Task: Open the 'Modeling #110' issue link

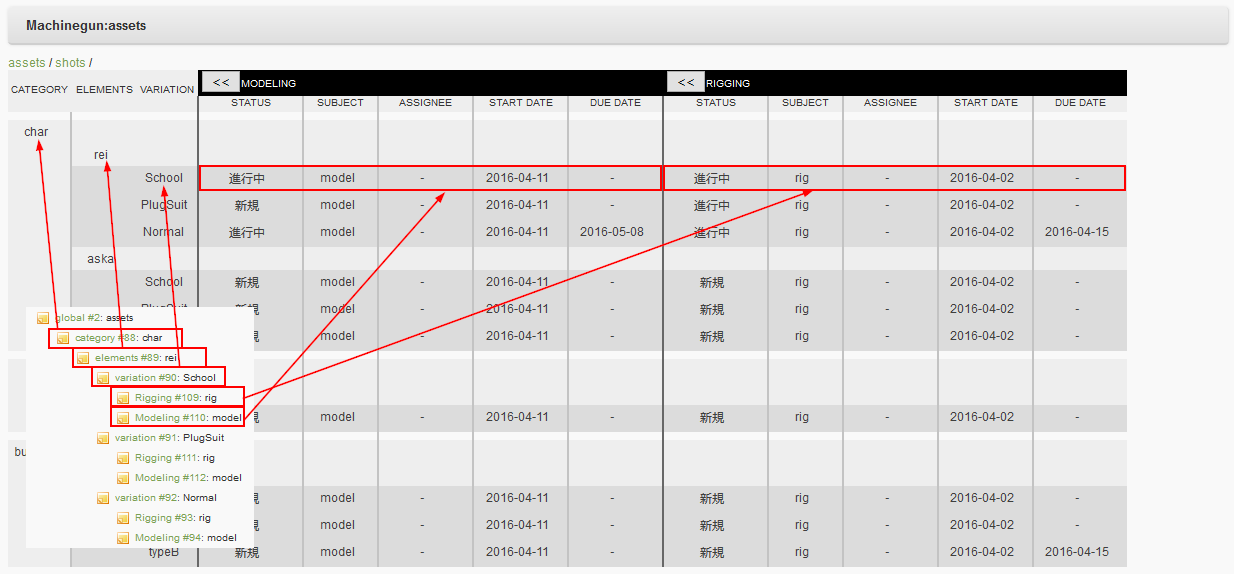Action: (169, 418)
